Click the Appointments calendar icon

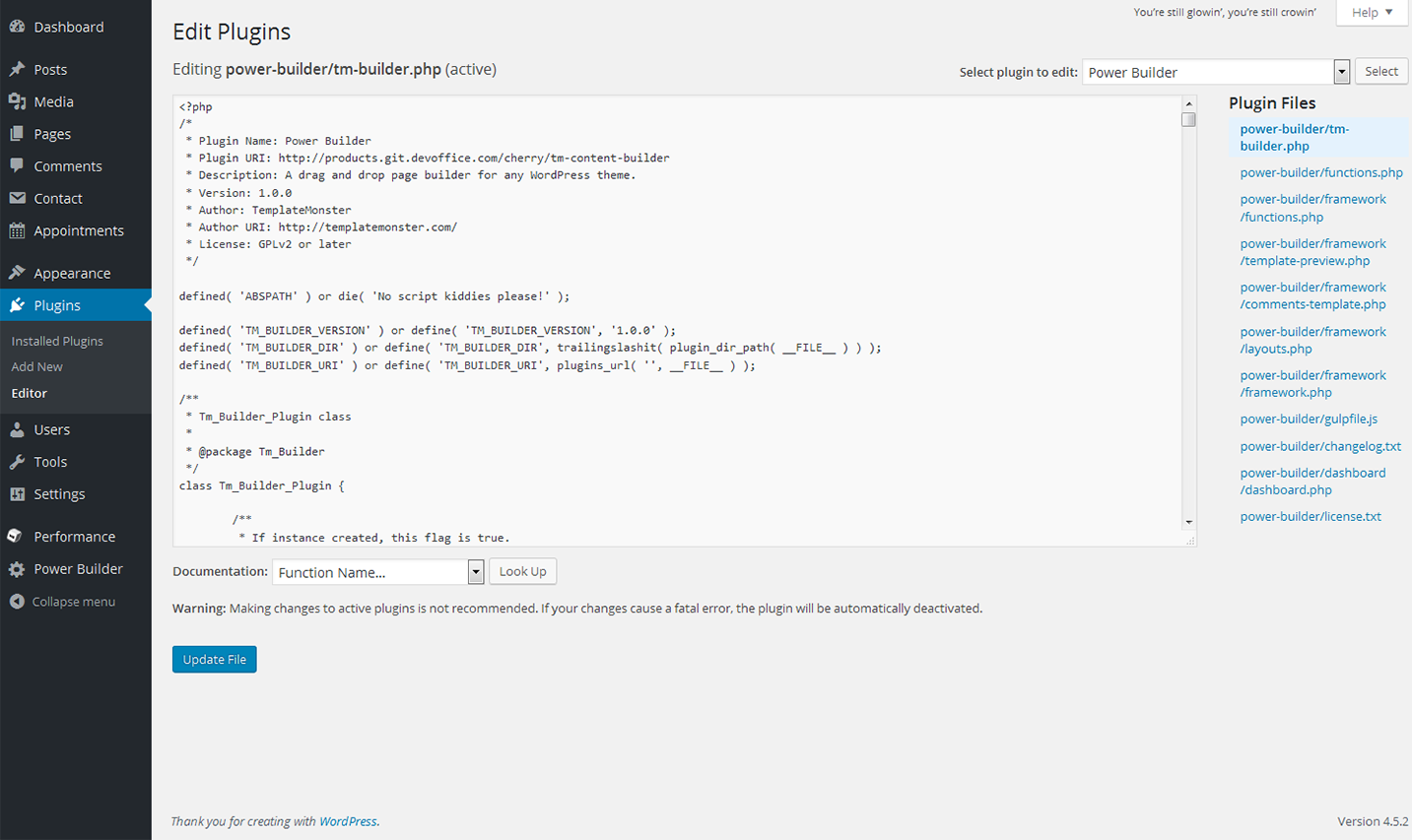click(x=17, y=230)
